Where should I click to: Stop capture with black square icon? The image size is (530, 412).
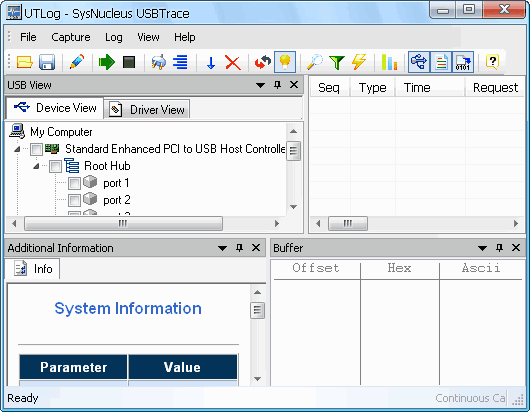(129, 62)
